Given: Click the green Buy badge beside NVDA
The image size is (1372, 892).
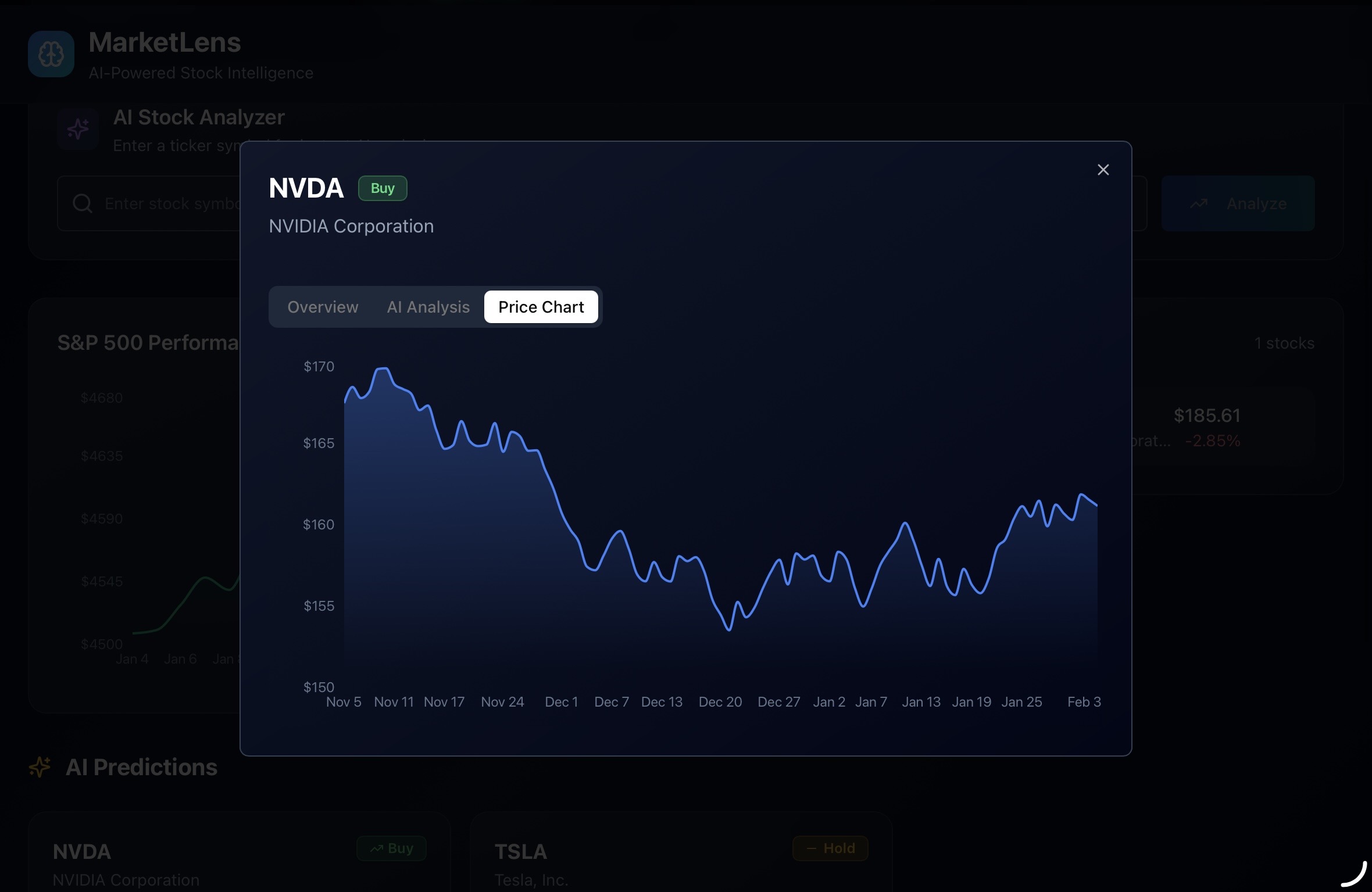Looking at the screenshot, I should click(383, 188).
